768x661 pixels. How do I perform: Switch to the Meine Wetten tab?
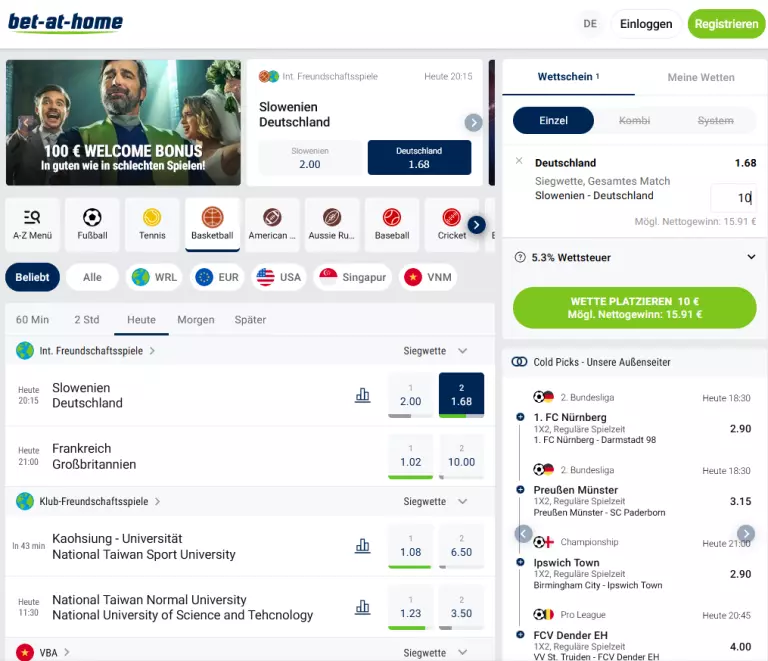pos(701,77)
